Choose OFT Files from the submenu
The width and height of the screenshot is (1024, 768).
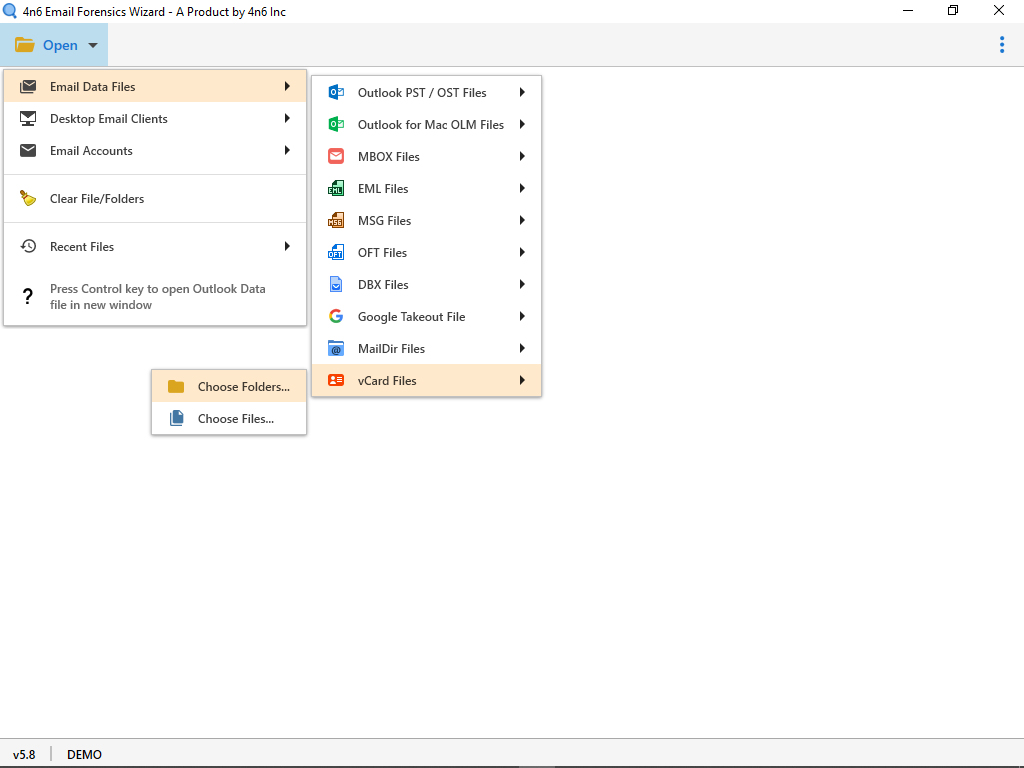pyautogui.click(x=426, y=252)
